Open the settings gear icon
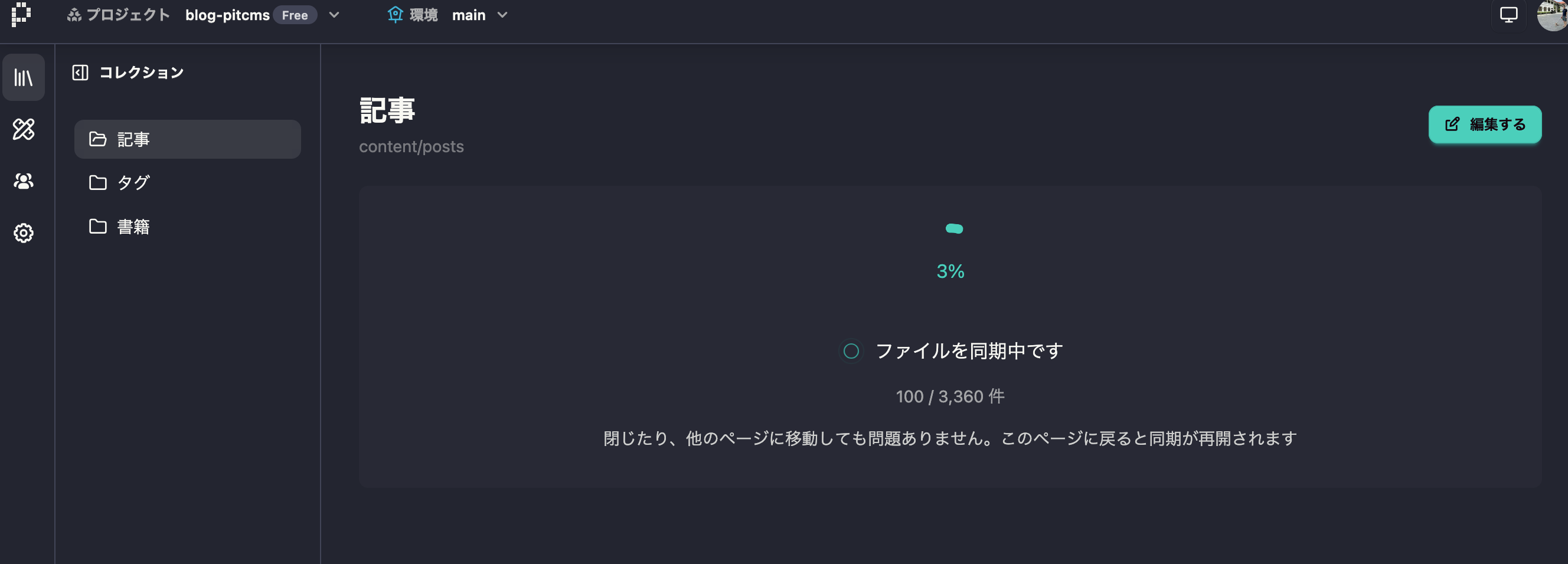 23,233
